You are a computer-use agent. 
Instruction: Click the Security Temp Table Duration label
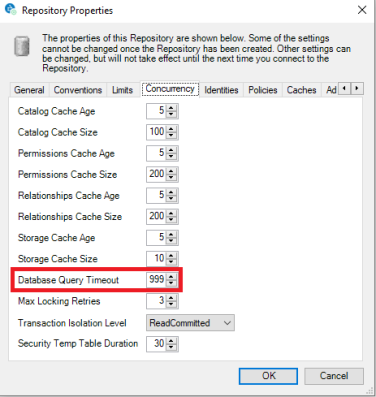tap(78, 344)
